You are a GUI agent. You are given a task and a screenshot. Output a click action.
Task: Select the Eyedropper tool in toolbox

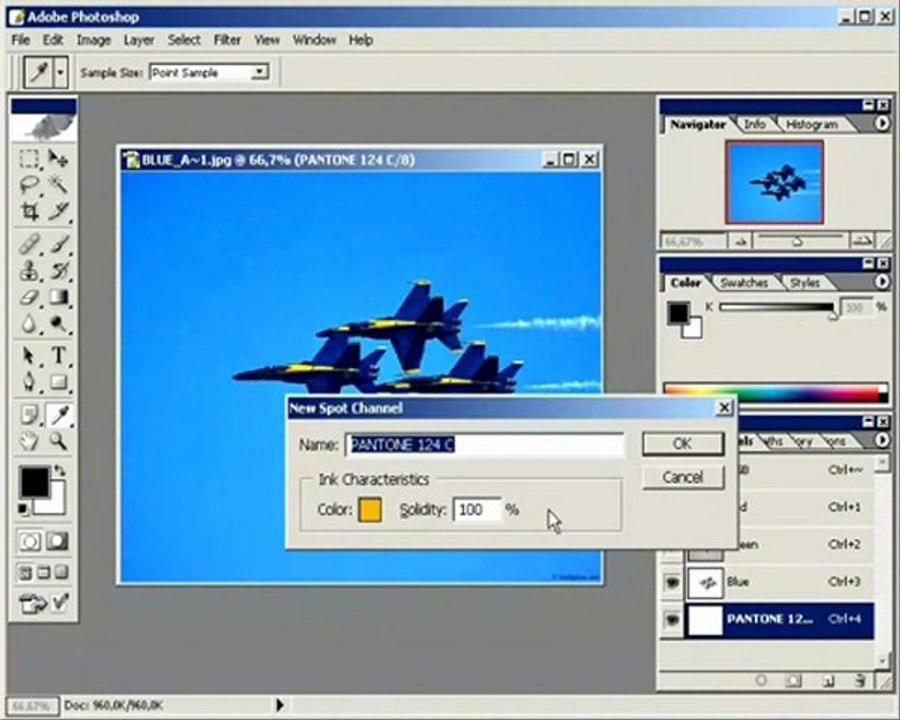pyautogui.click(x=59, y=415)
